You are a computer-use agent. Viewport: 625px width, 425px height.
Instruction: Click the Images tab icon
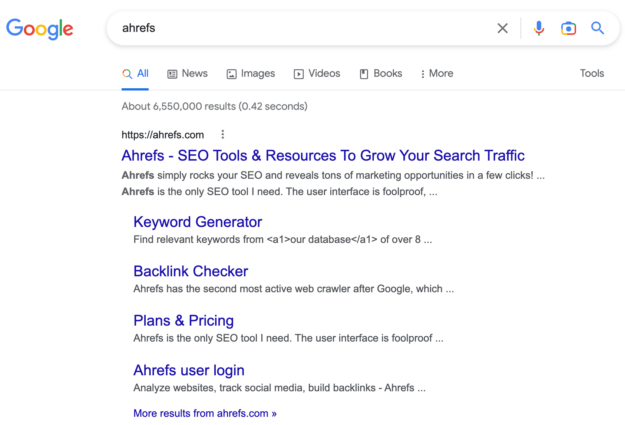click(232, 74)
